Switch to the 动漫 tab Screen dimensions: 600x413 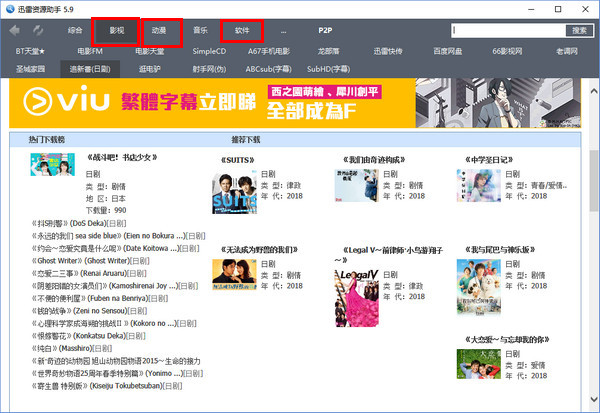tap(159, 30)
